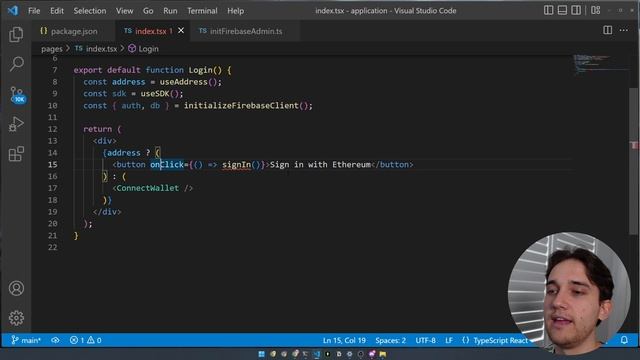The height and width of the screenshot is (360, 640).
Task: Open the Run and Debug view
Action: [16, 124]
